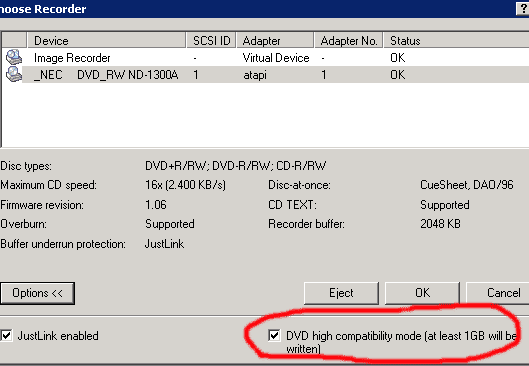Click the OK status of the NEC drive
This screenshot has width=529, height=366.
[397, 75]
